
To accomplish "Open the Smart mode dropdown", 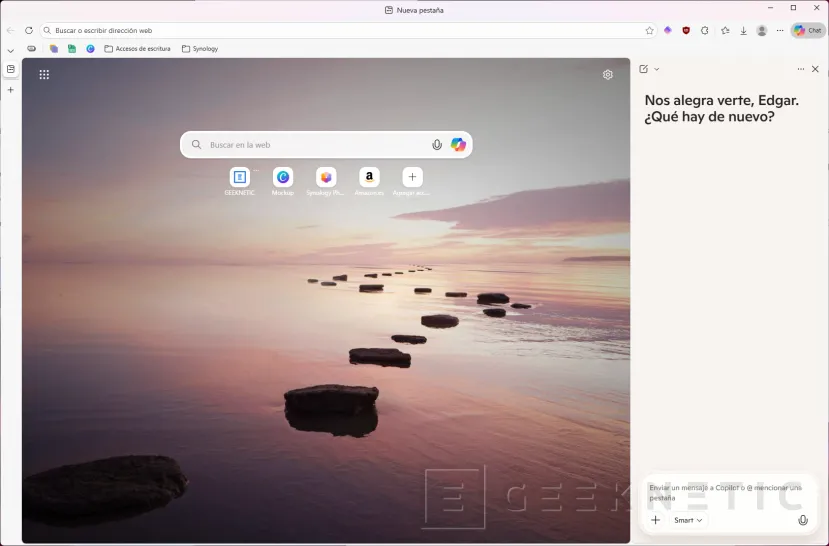I will [x=688, y=520].
